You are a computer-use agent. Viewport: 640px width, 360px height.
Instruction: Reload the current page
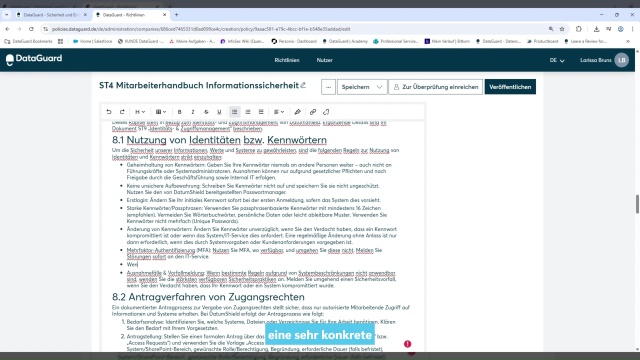(31, 29)
